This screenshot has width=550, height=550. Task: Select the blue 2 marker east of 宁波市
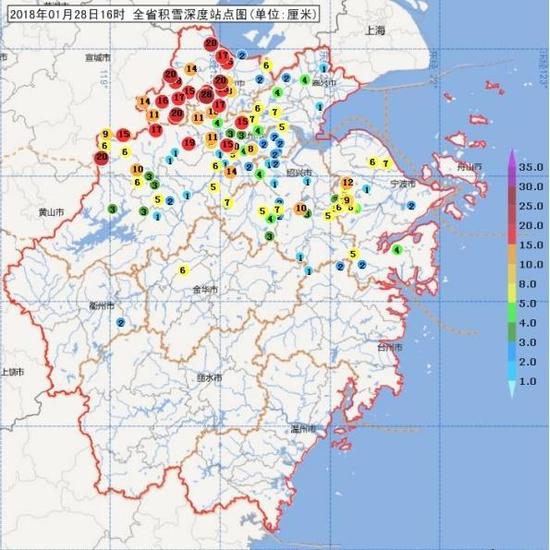click(x=411, y=206)
